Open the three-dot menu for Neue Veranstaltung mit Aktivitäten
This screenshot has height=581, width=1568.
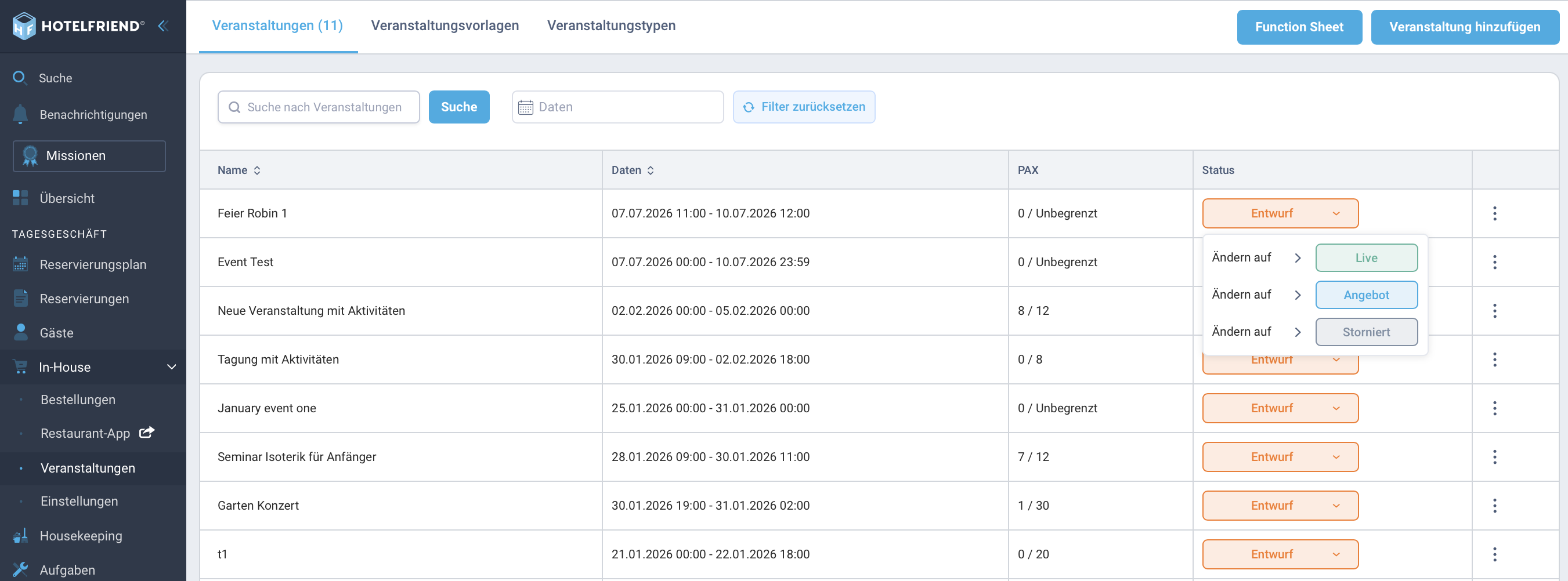pos(1494,310)
